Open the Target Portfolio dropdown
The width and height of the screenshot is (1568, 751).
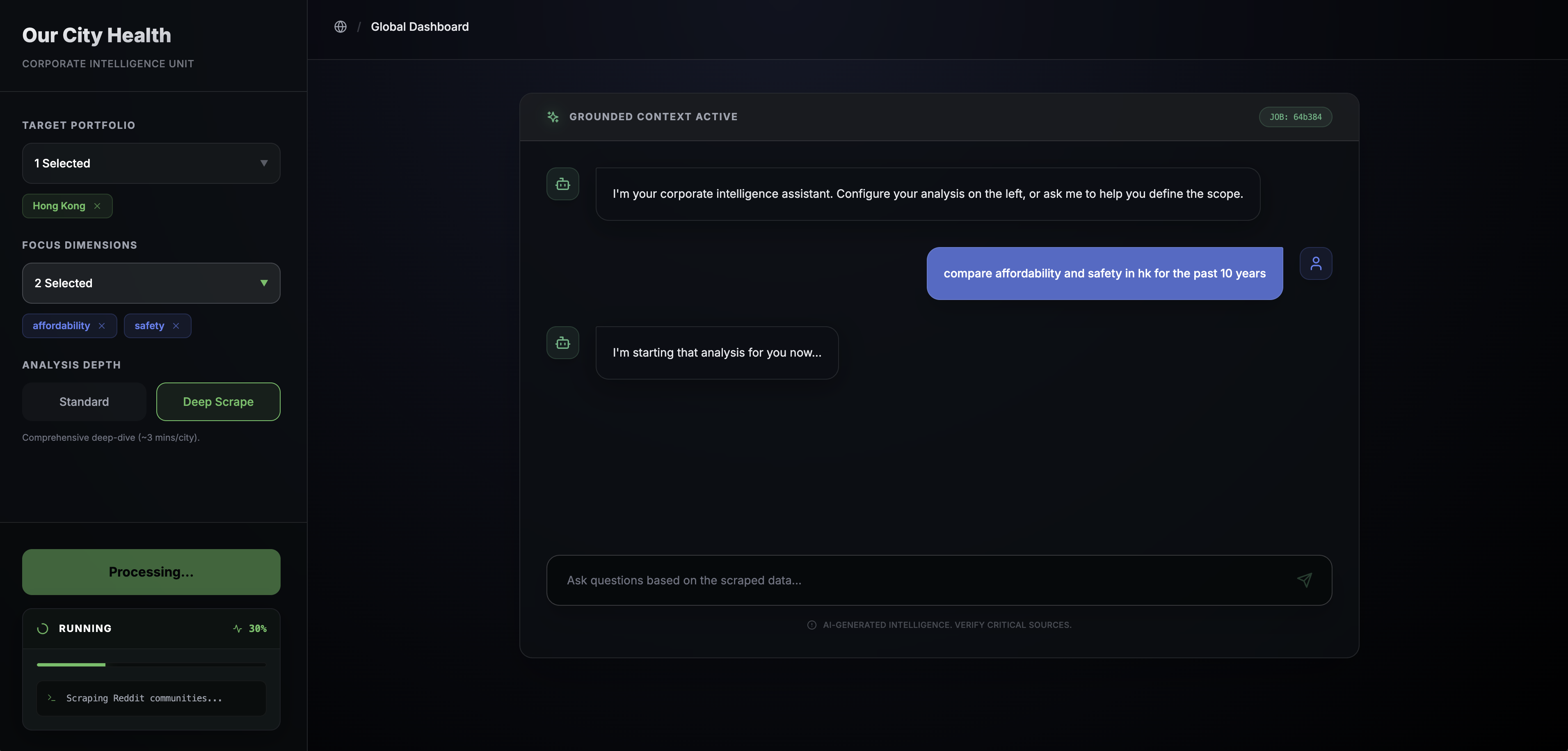[151, 163]
